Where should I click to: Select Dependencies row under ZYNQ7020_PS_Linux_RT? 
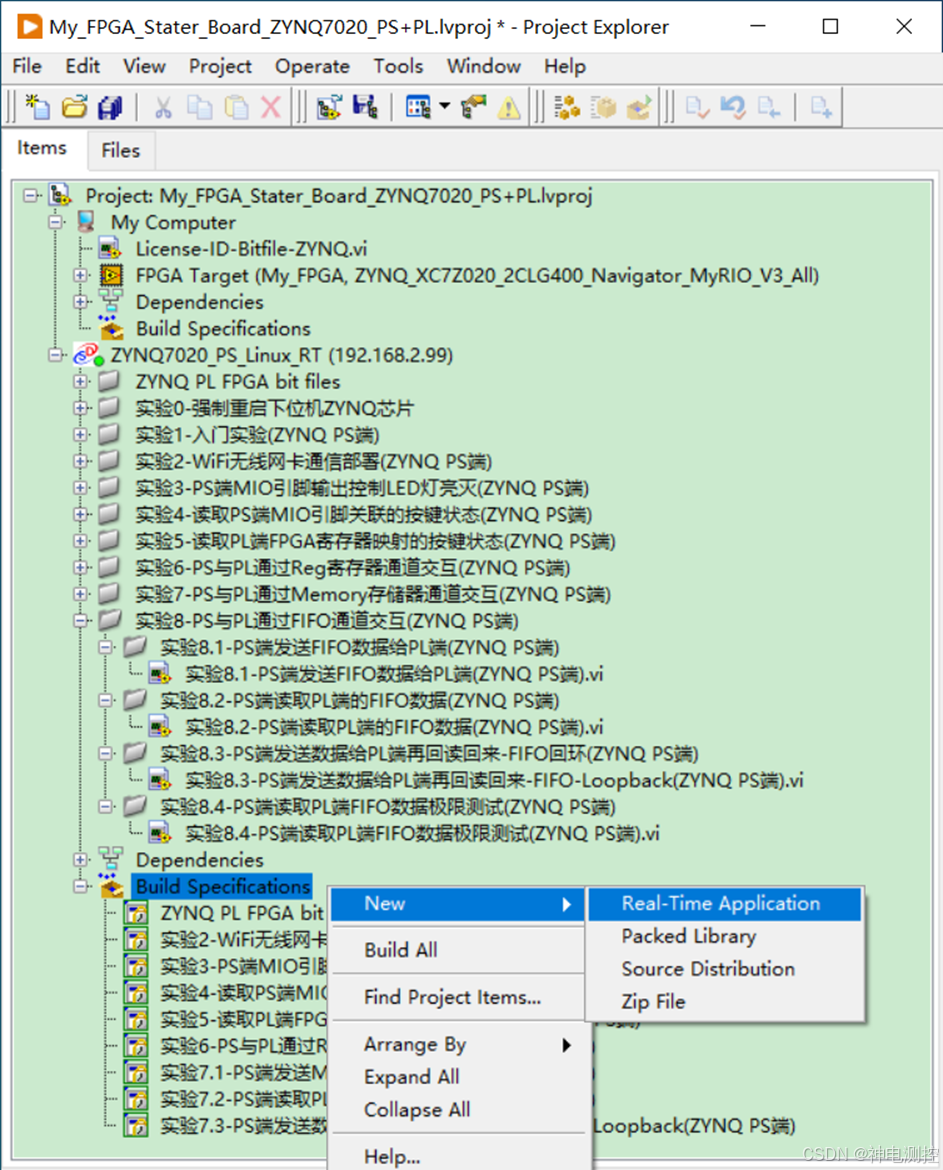pyautogui.click(x=199, y=860)
